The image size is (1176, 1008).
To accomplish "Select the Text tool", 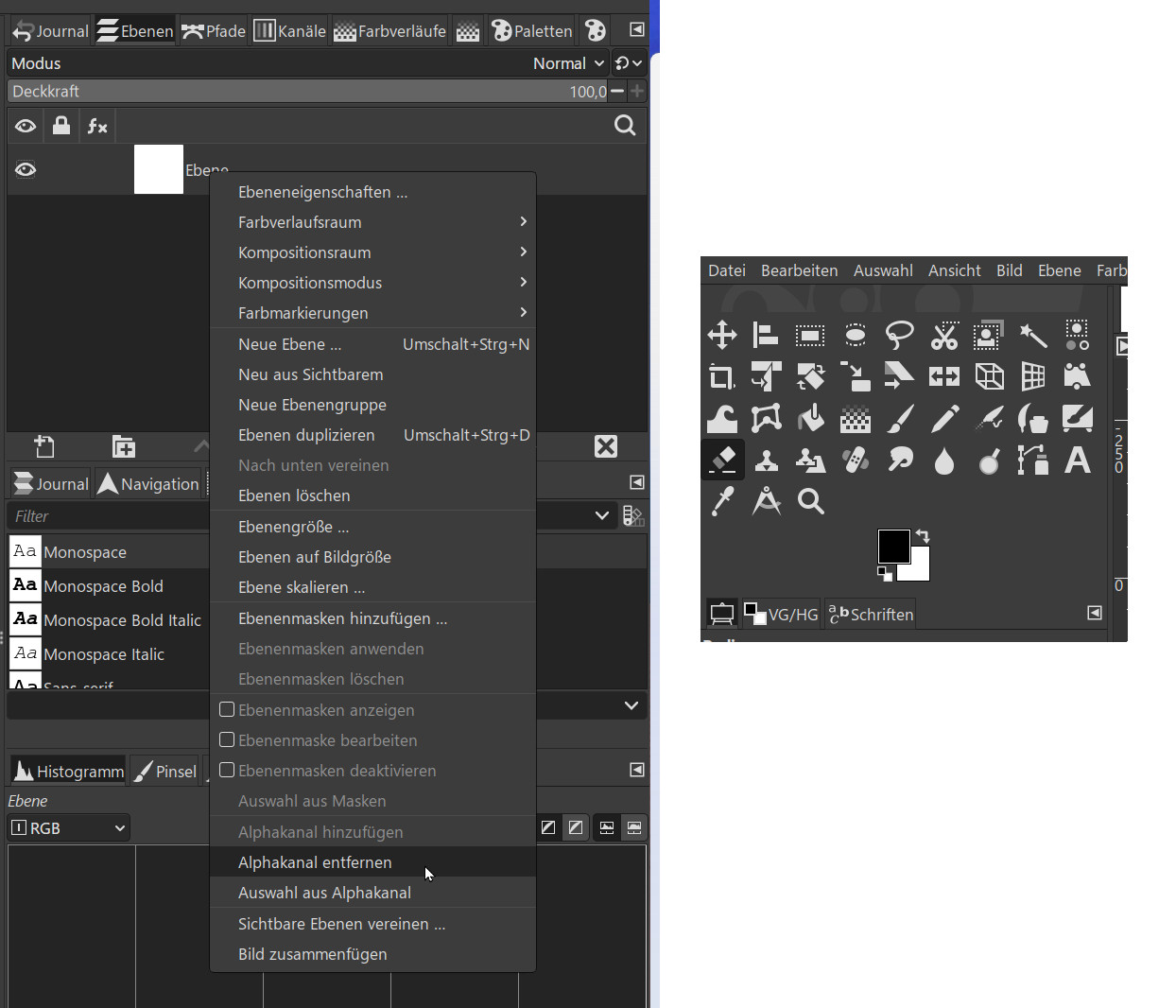I will coord(1077,460).
